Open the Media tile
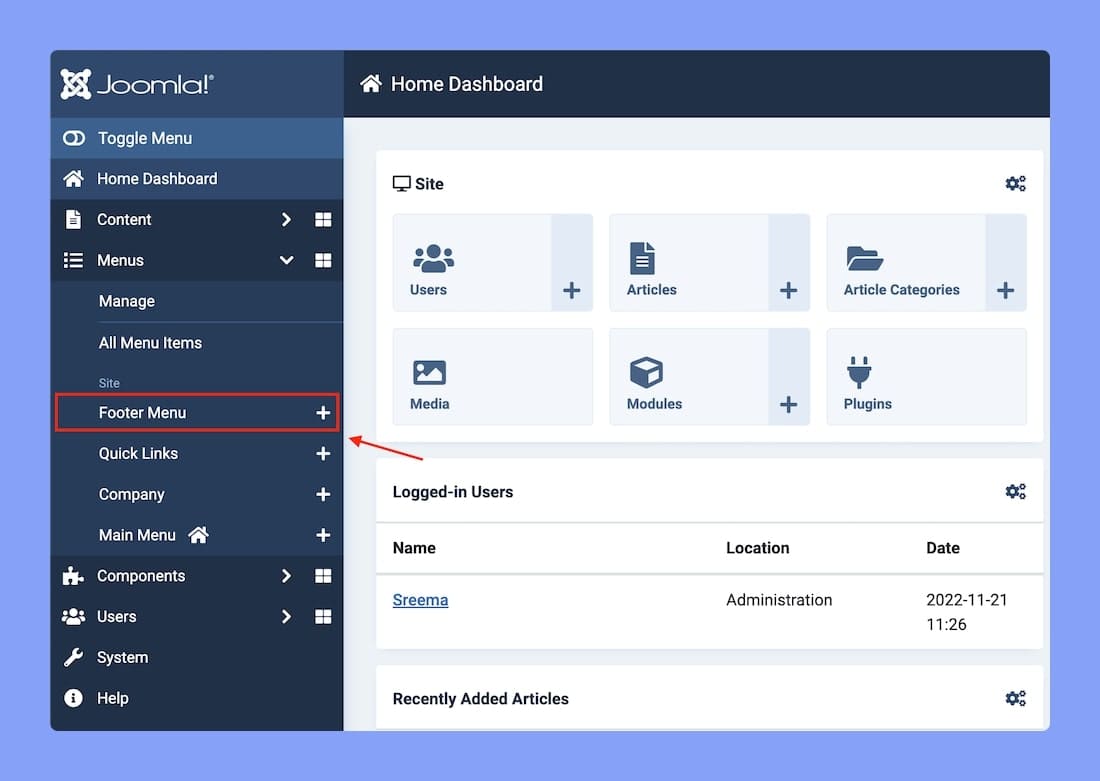Viewport: 1100px width, 781px height. tap(492, 377)
